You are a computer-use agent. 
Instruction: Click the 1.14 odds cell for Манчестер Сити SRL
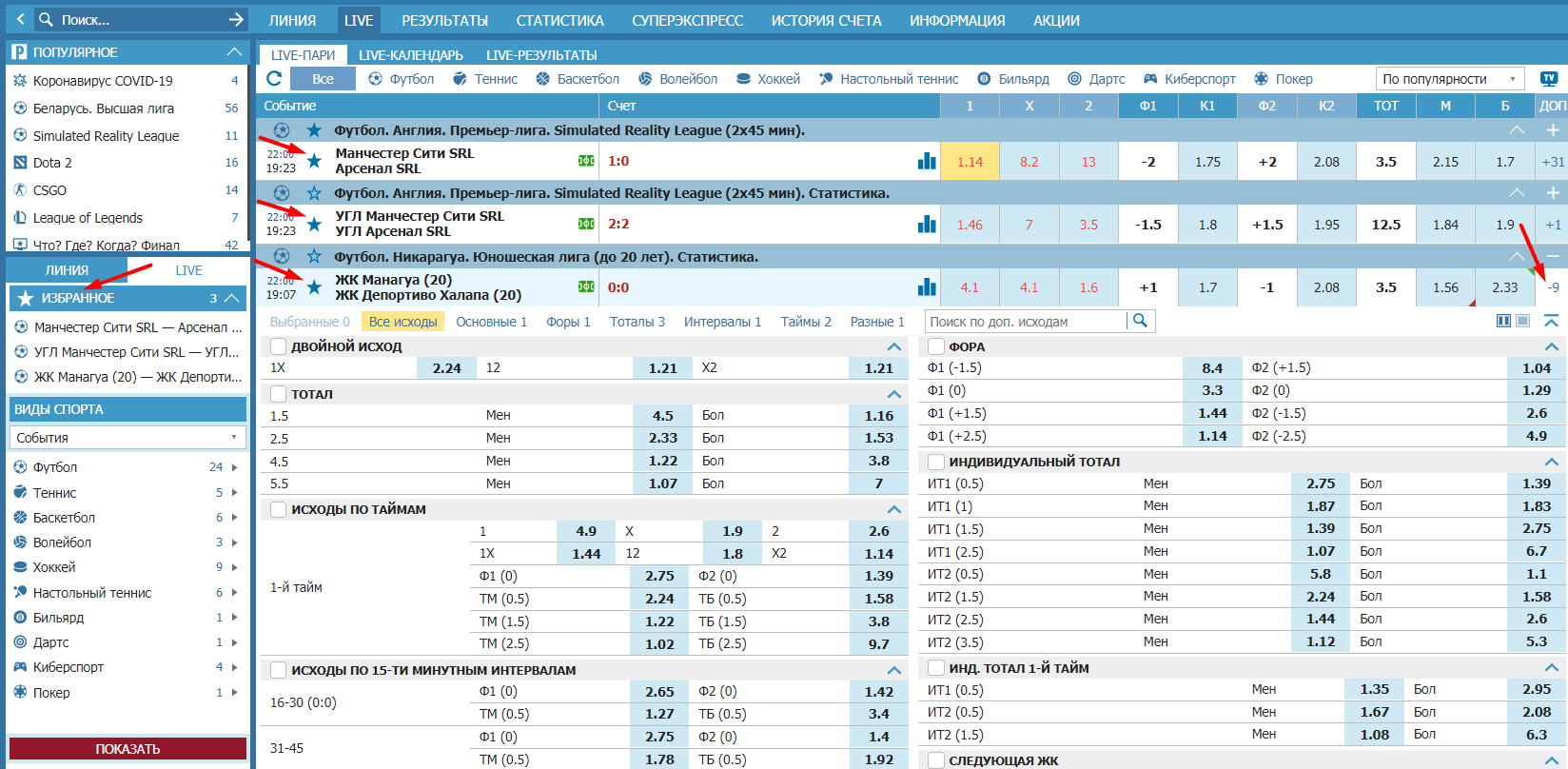coord(970,162)
